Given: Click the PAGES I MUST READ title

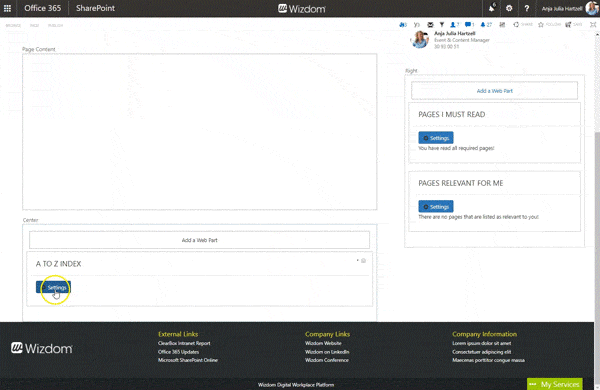Looking at the screenshot, I should pyautogui.click(x=452, y=114).
